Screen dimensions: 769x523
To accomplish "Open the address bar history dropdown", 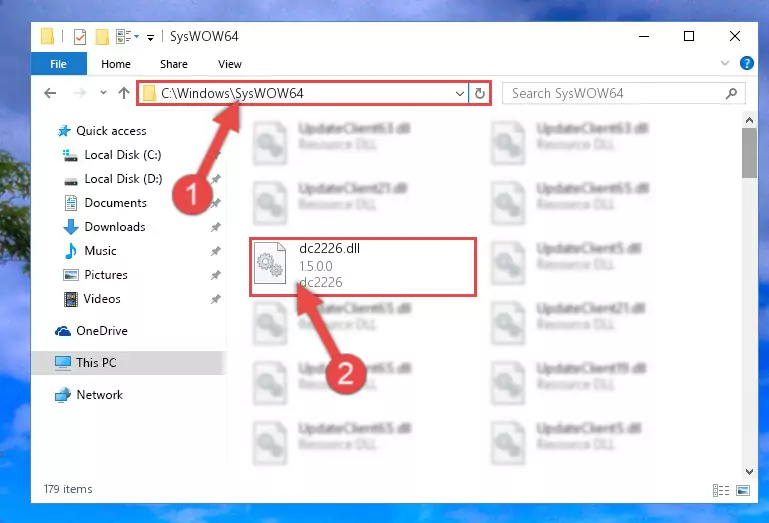I will click(460, 93).
